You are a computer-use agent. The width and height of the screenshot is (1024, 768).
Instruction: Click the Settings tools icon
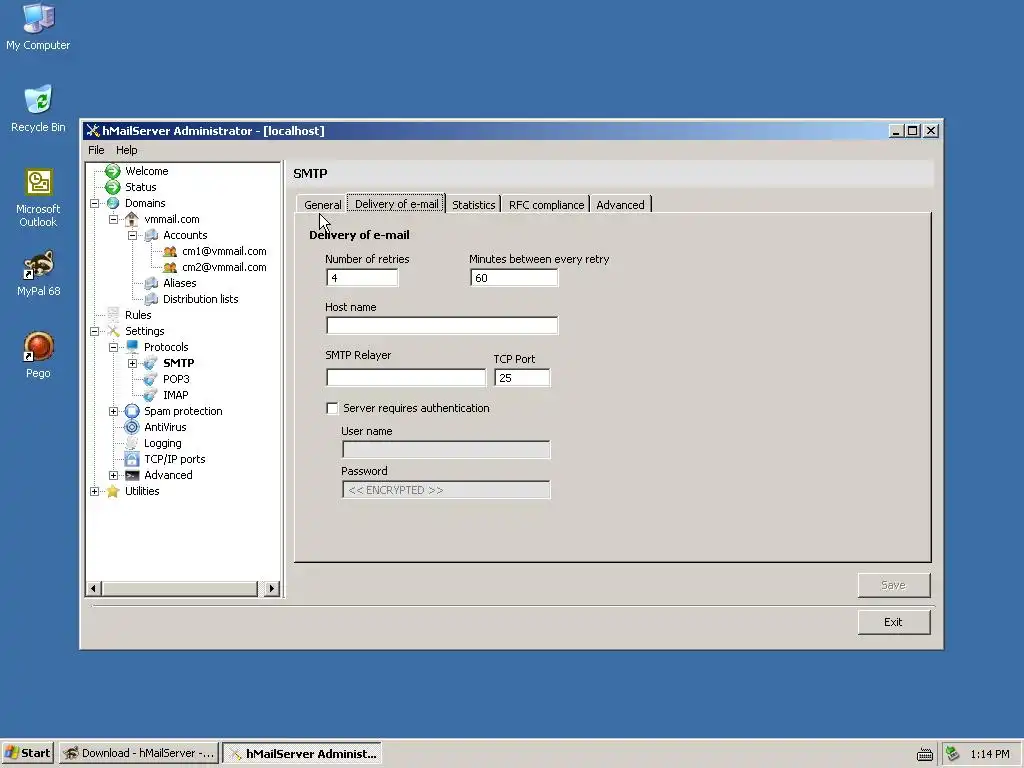(113, 331)
